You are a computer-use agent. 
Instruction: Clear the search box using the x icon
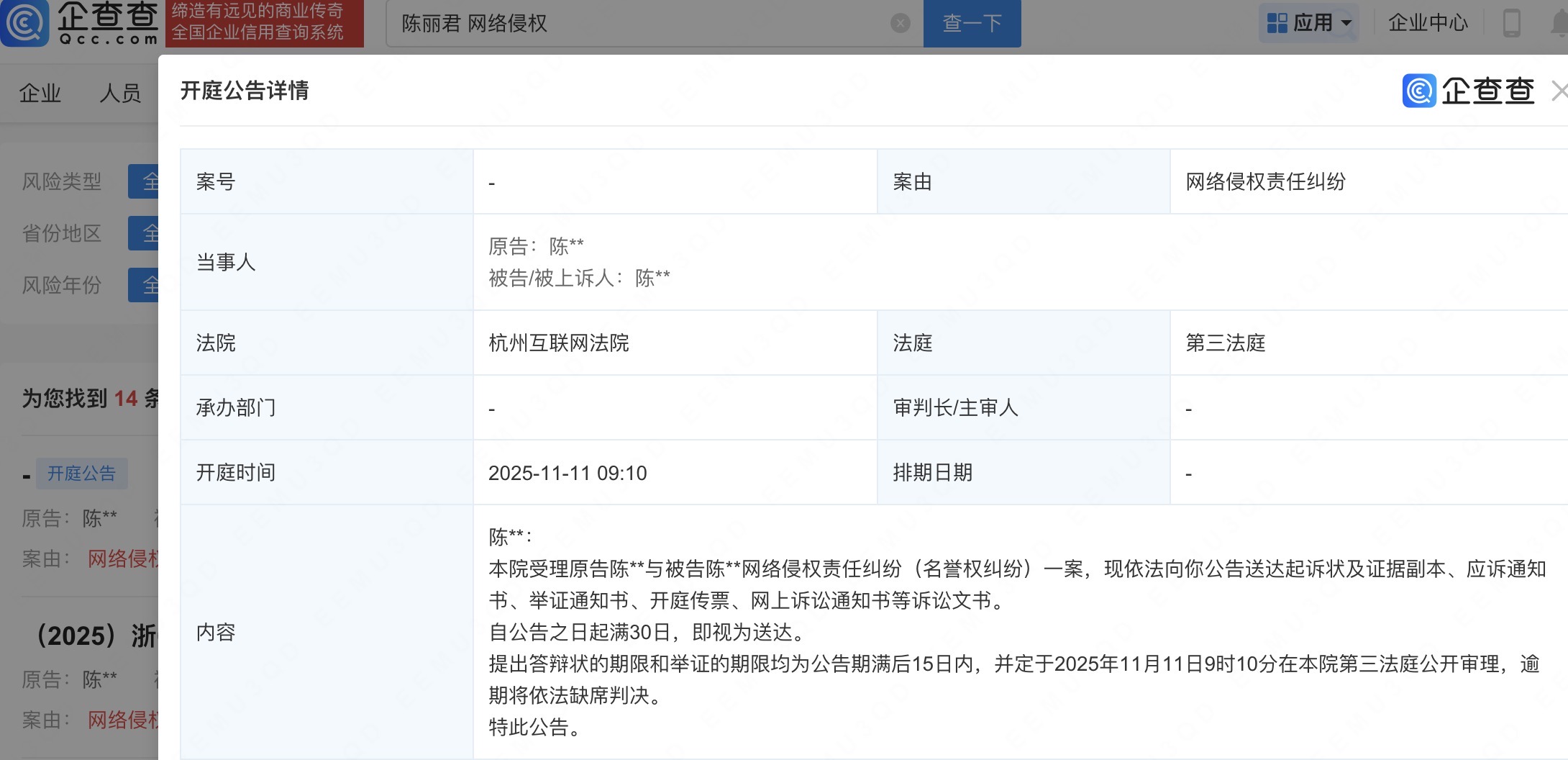click(x=900, y=23)
